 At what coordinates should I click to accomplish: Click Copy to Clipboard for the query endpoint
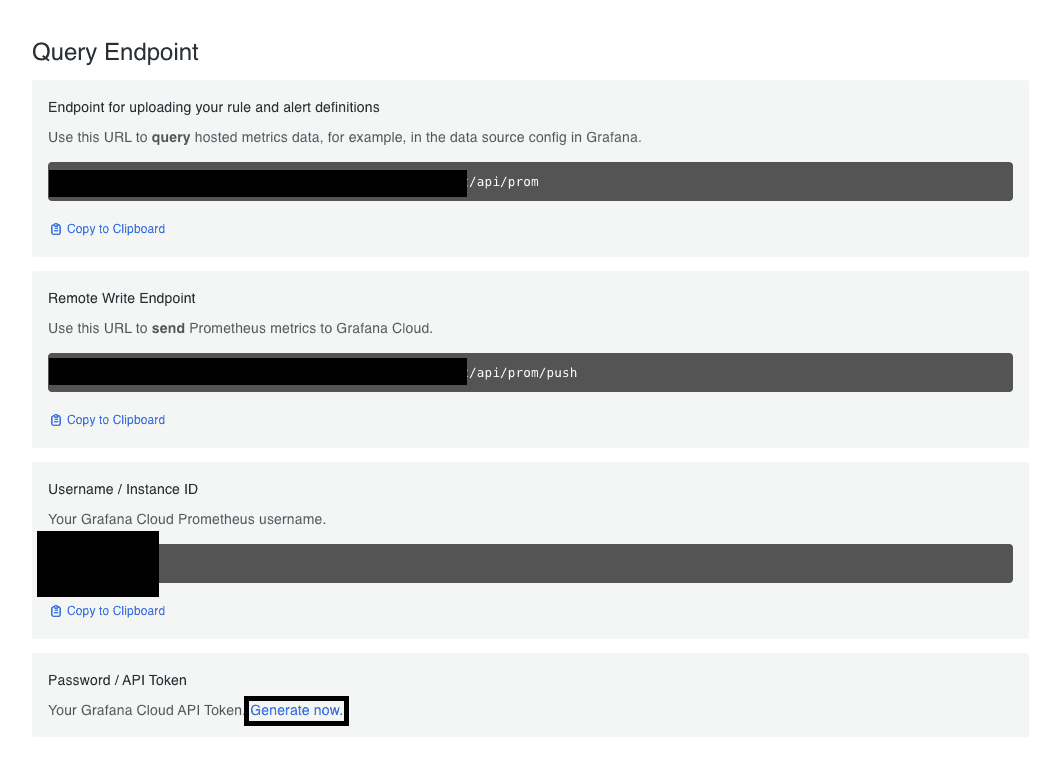tap(107, 228)
